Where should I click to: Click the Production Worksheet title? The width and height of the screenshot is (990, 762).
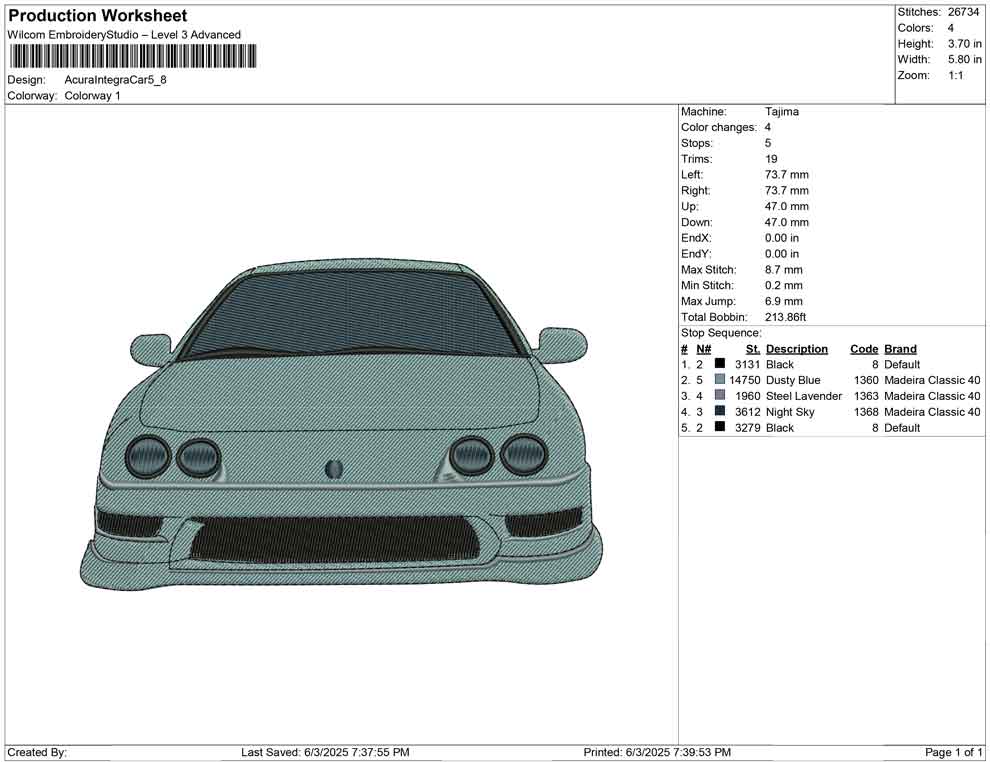point(97,16)
